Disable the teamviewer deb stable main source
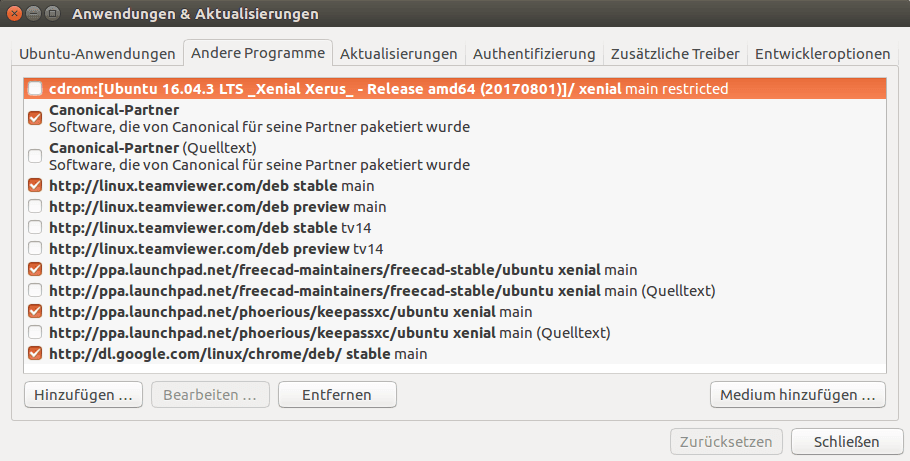The width and height of the screenshot is (910, 461). click(x=35, y=186)
